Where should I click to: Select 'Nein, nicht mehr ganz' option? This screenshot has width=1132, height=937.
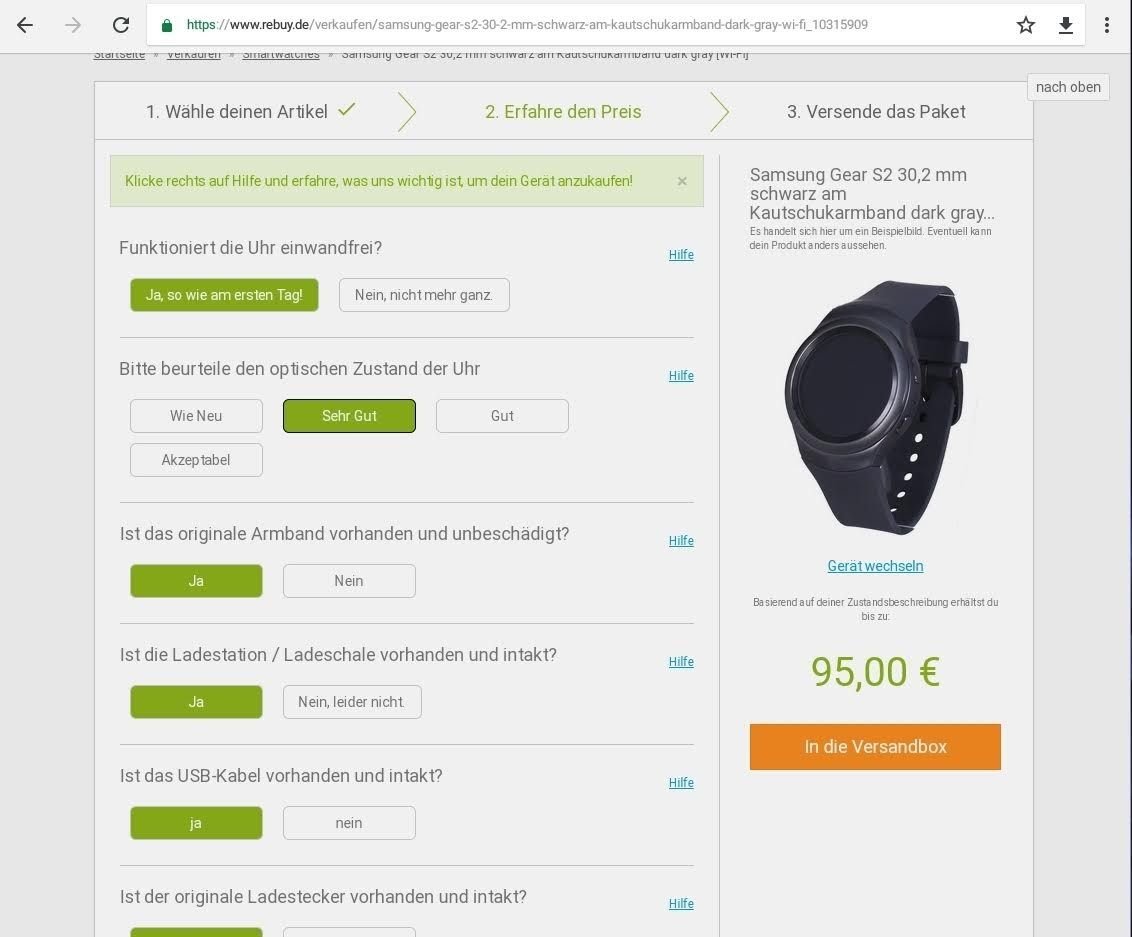(424, 295)
